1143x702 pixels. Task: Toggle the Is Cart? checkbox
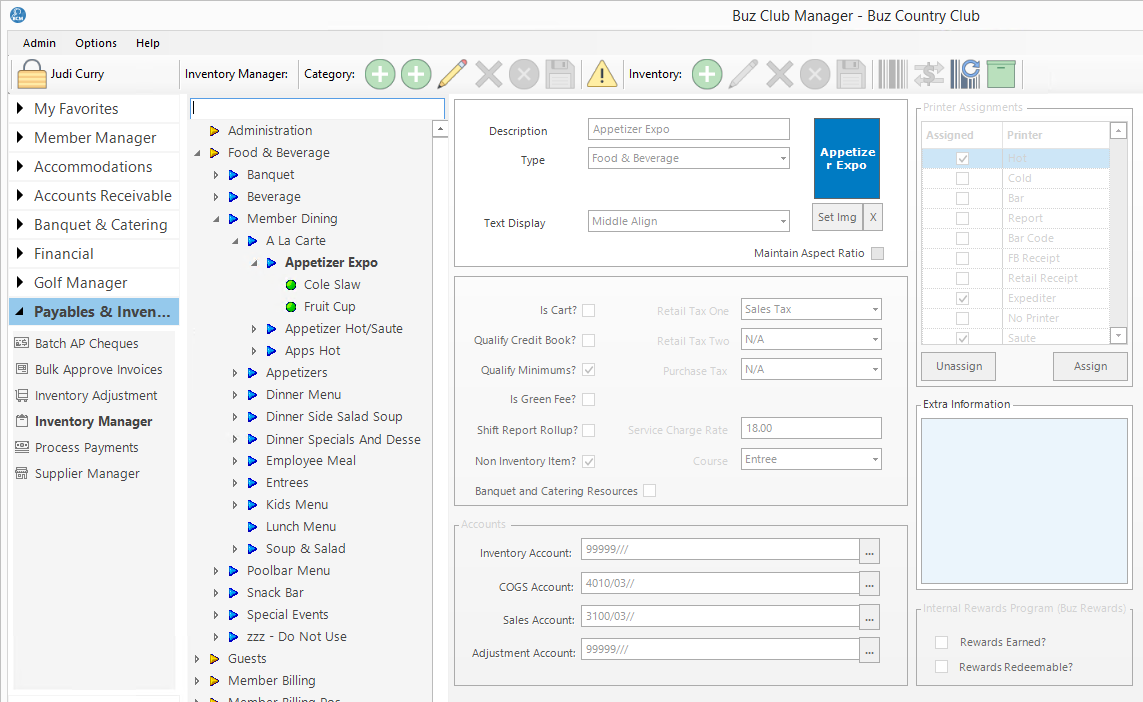[x=589, y=310]
